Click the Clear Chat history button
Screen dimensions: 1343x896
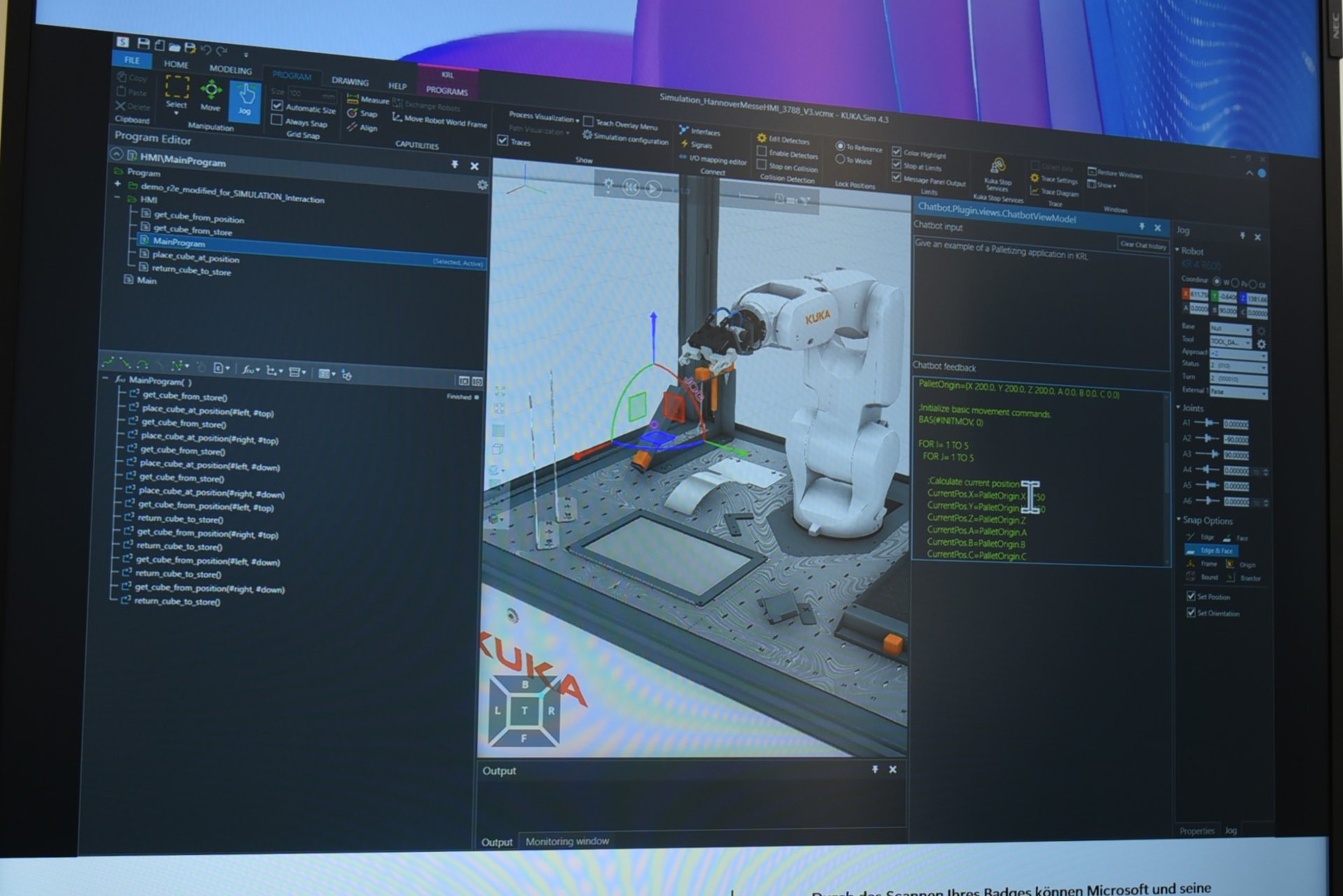click(1143, 245)
